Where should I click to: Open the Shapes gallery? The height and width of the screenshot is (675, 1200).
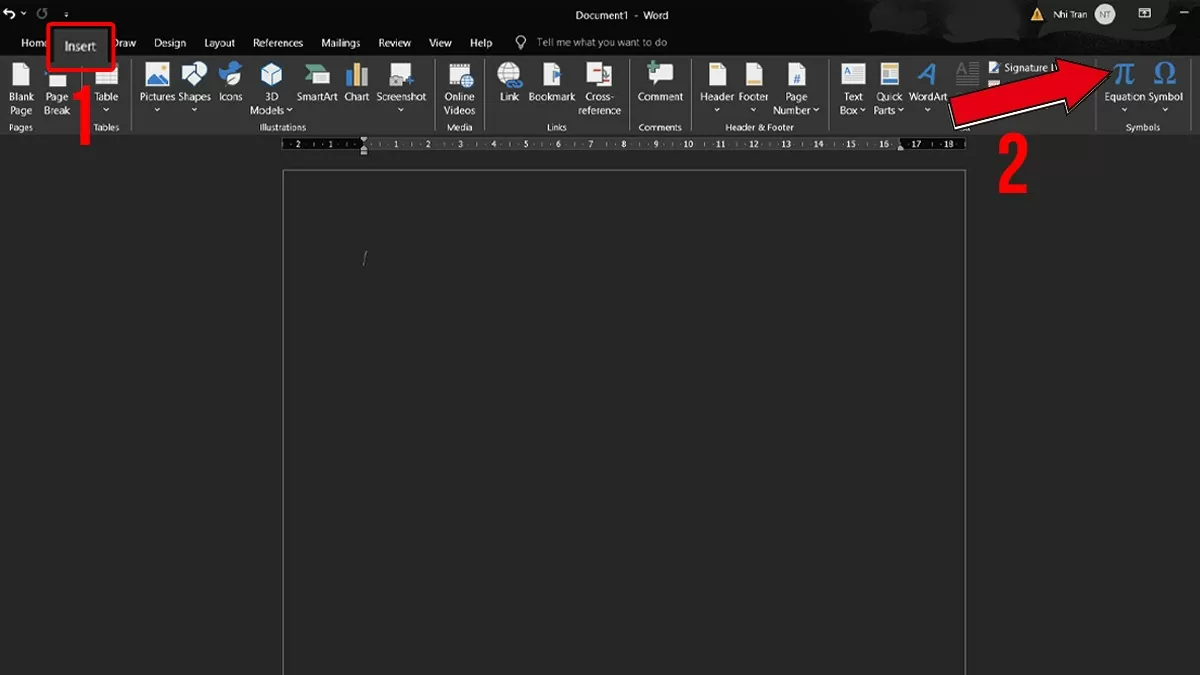(x=194, y=77)
